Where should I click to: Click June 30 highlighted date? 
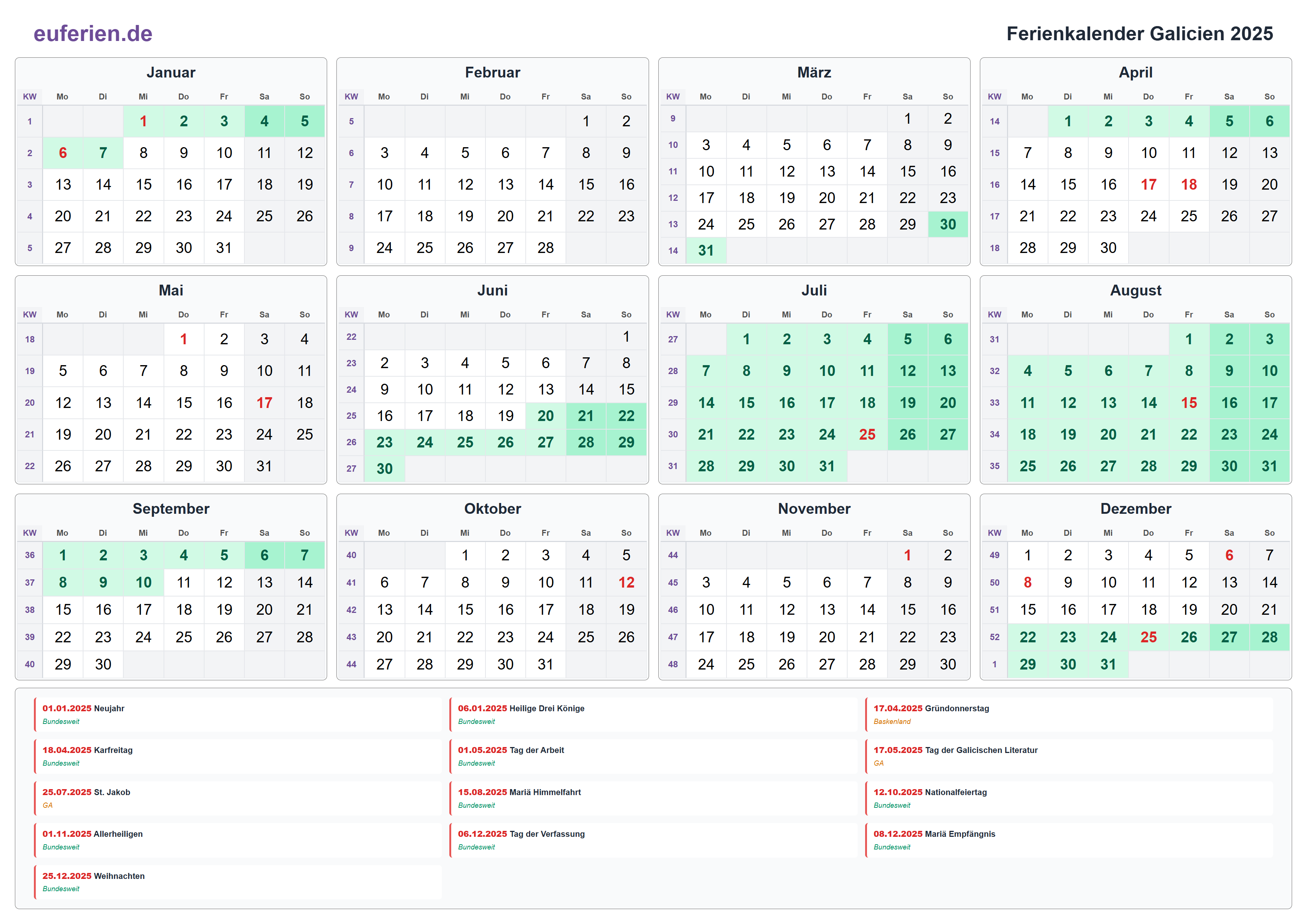pos(384,469)
